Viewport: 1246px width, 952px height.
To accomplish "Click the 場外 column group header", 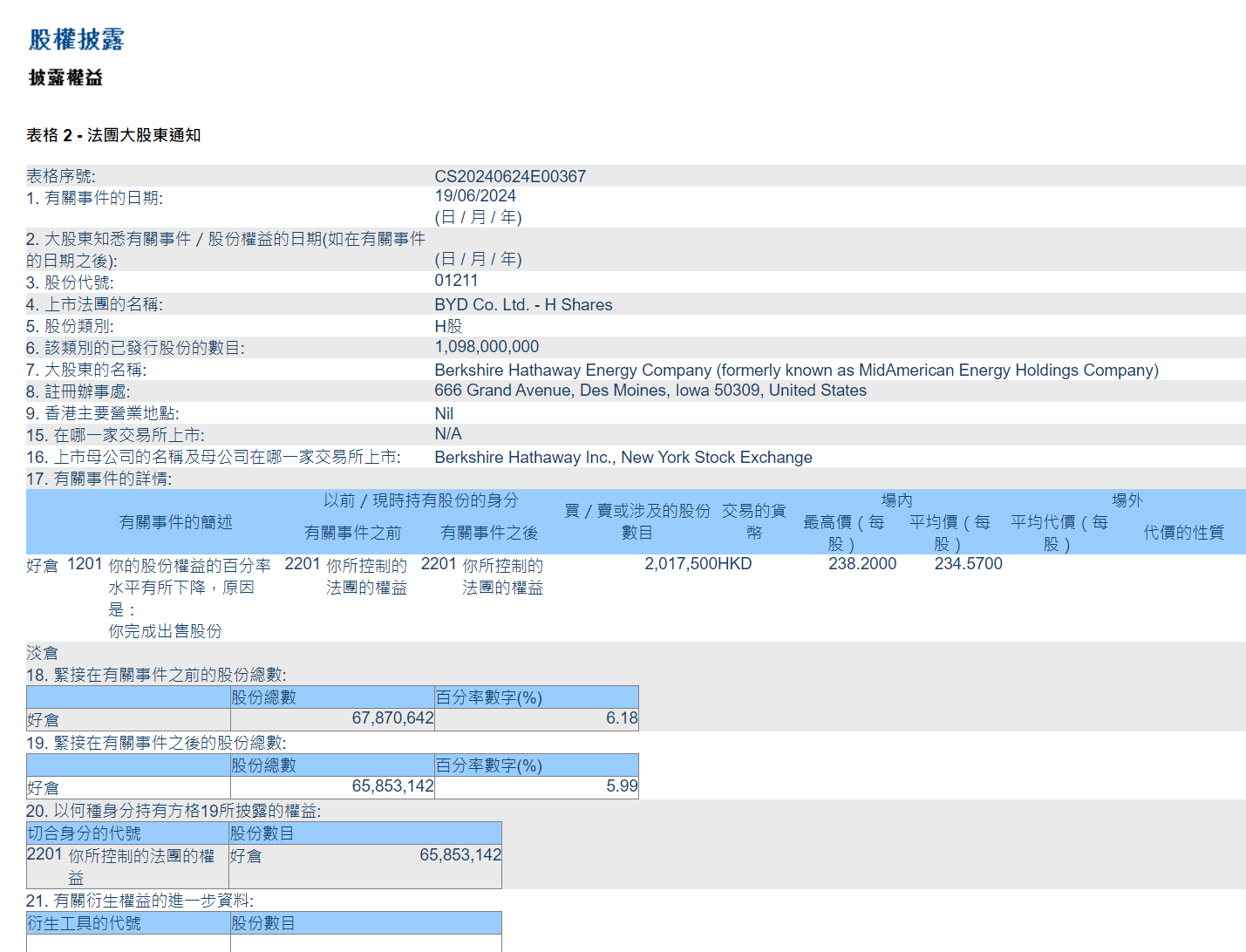I will [1127, 500].
